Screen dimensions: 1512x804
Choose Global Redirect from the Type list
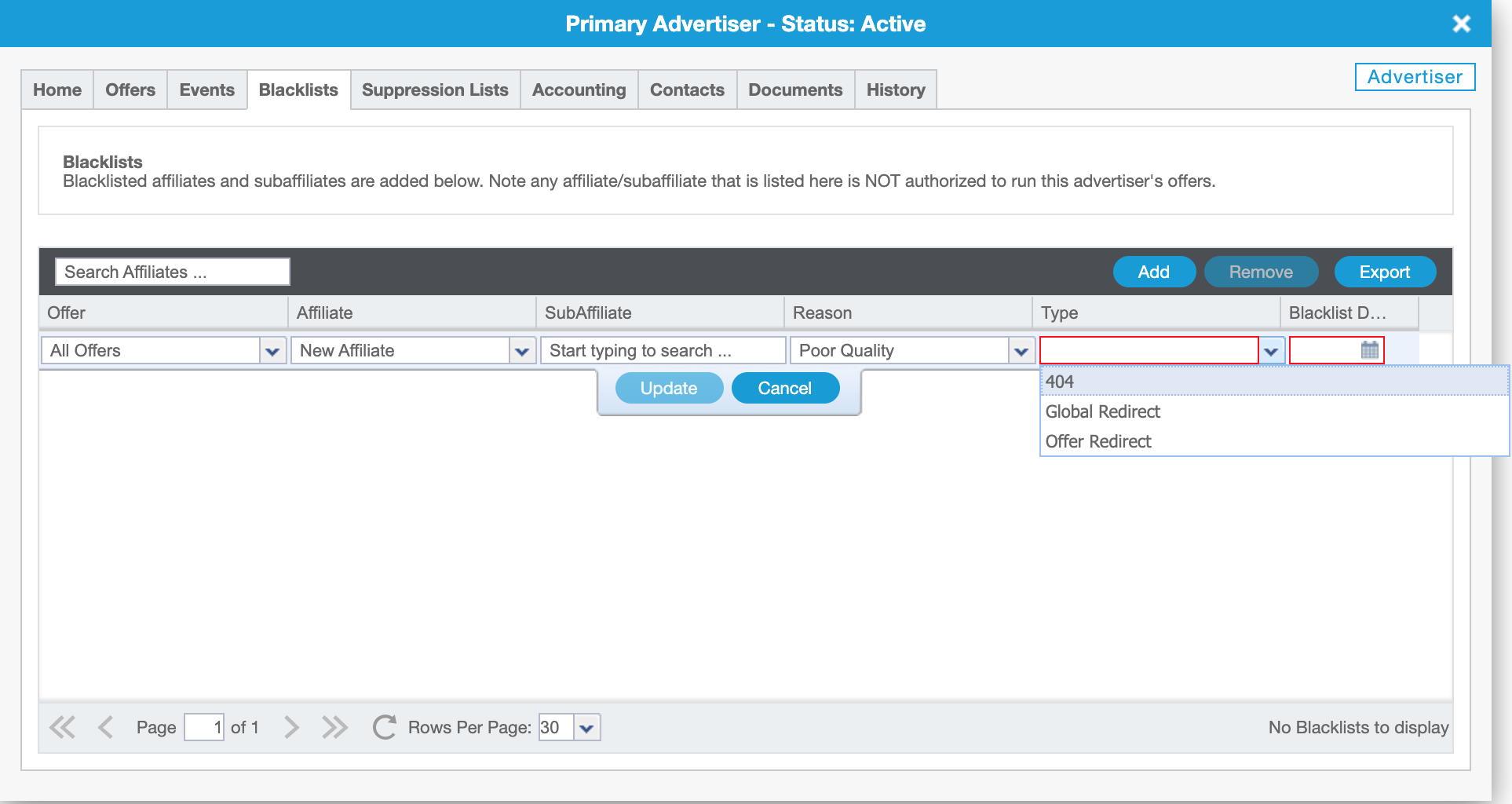pos(1274,411)
